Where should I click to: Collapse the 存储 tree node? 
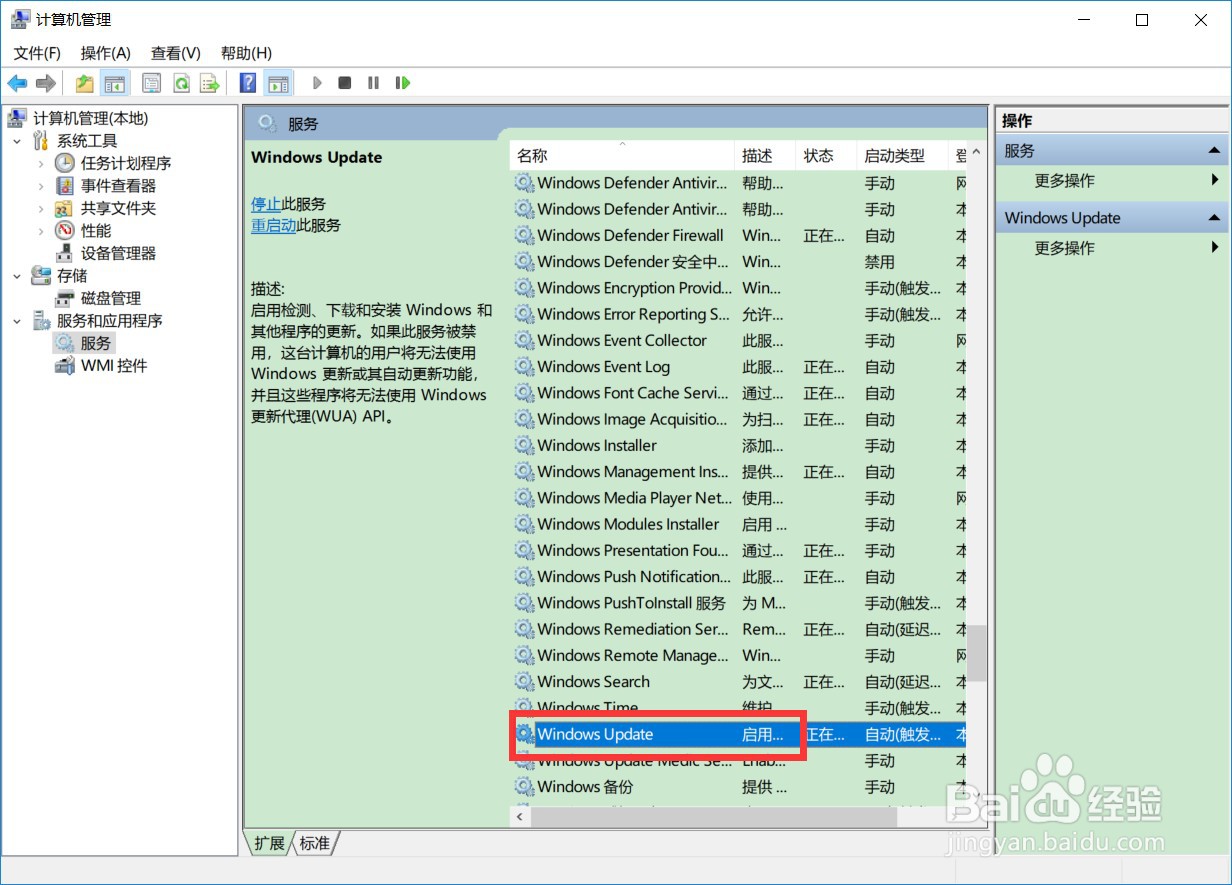click(17, 275)
